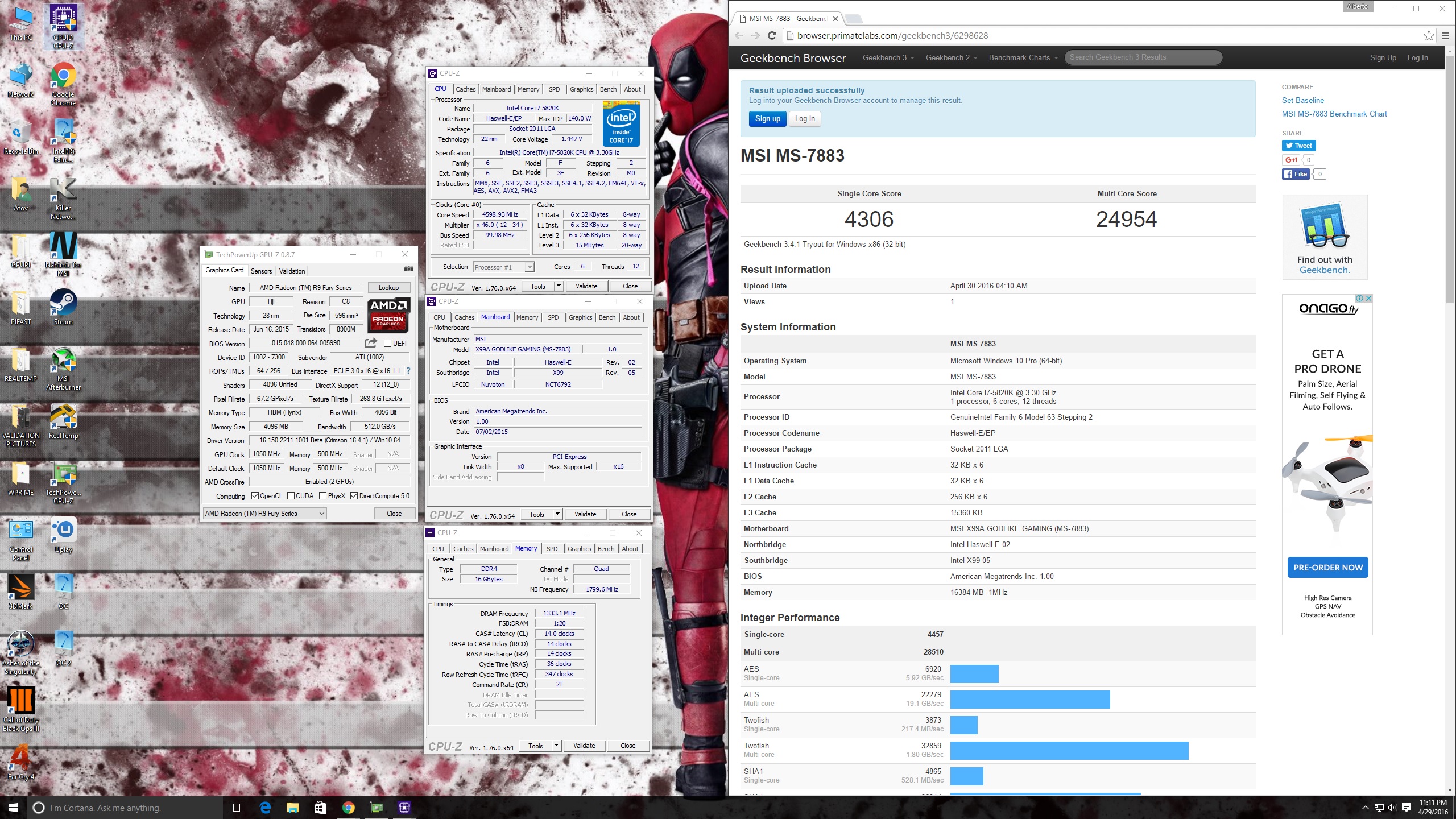Image resolution: width=1456 pixels, height=819 pixels.
Task: Toggle the PhysX checkbox in GPU-Z
Action: point(323,496)
